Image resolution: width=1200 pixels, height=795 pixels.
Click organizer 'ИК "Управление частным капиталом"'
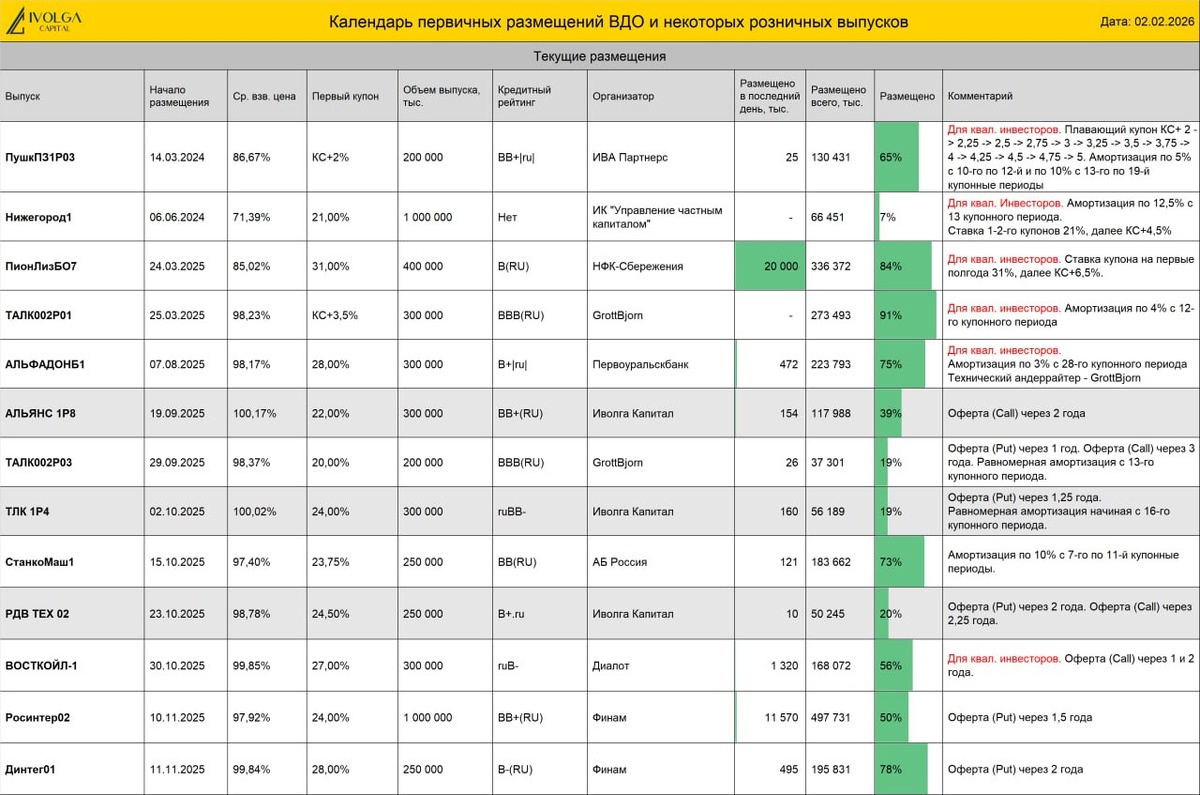point(657,217)
